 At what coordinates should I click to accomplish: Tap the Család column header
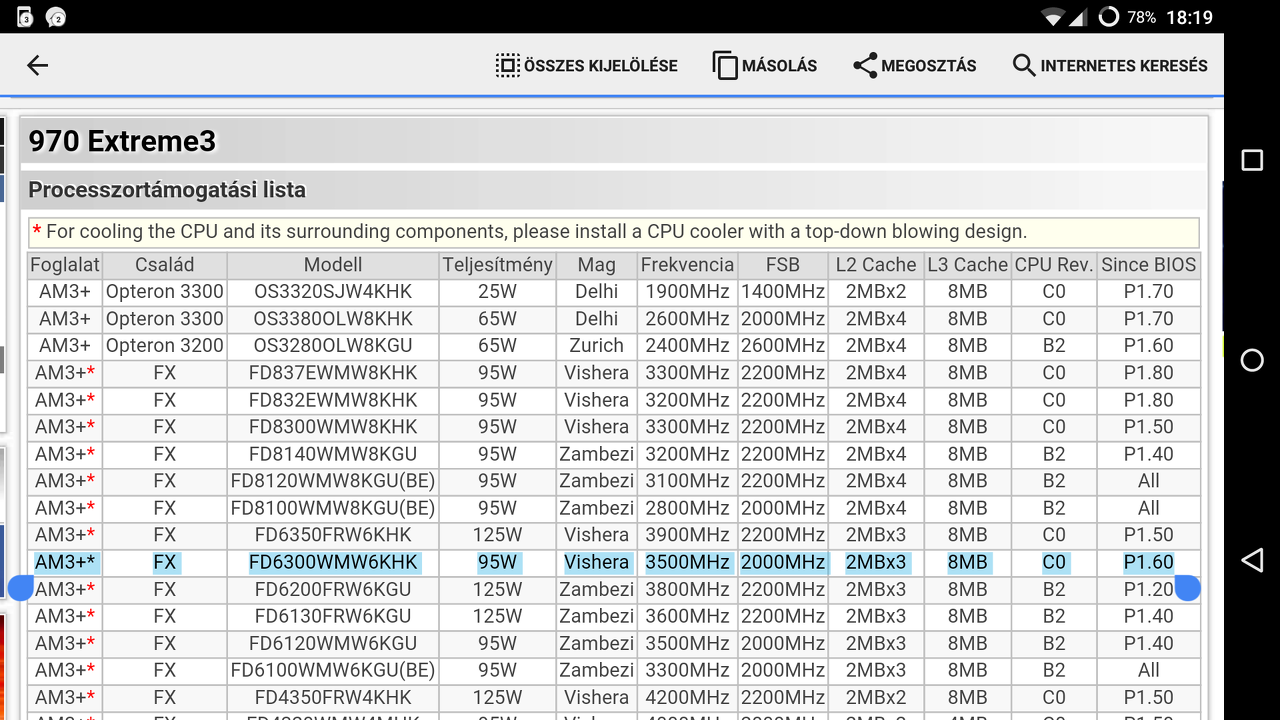[165, 265]
